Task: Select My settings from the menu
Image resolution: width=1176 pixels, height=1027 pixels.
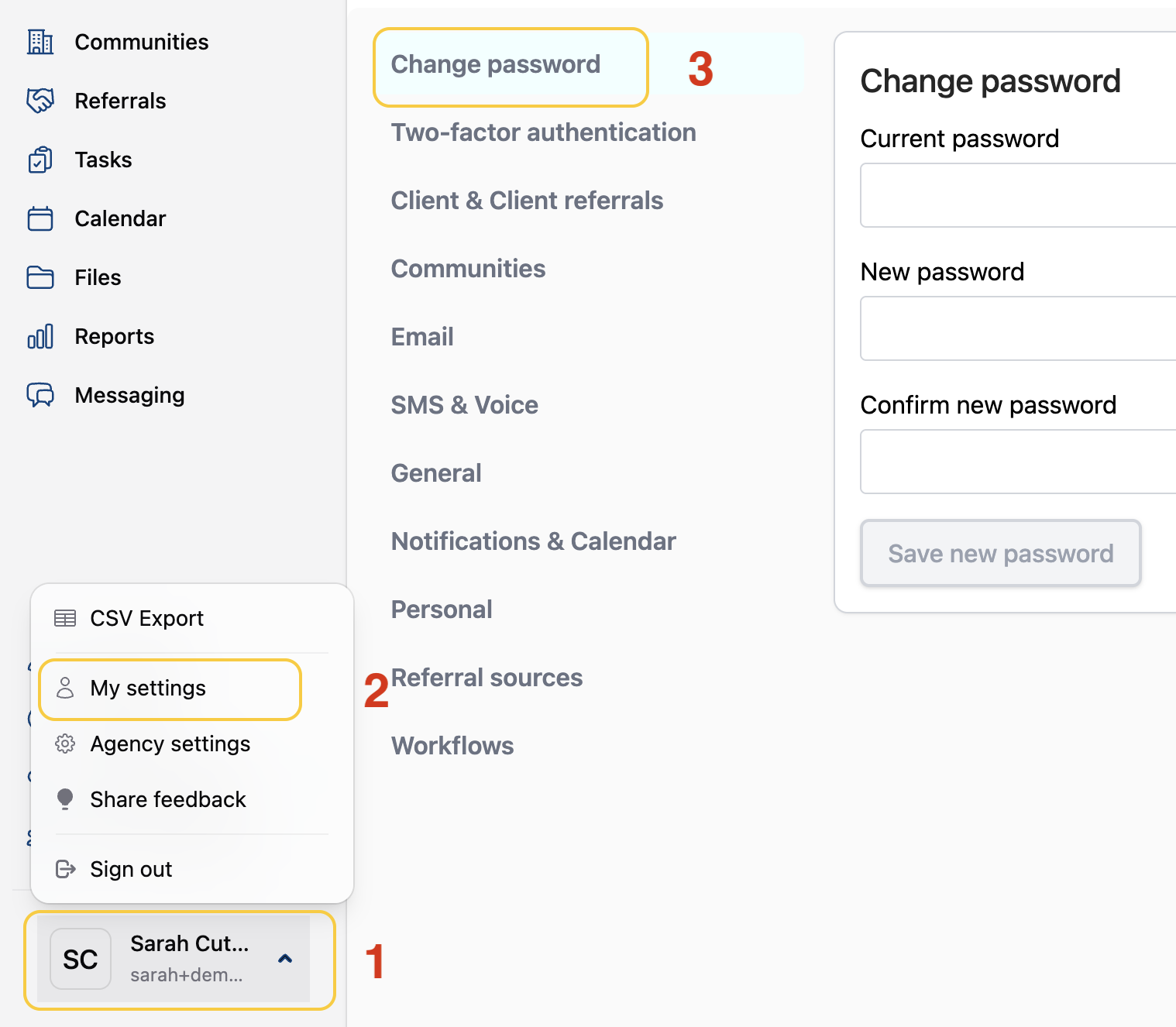Action: click(x=148, y=689)
